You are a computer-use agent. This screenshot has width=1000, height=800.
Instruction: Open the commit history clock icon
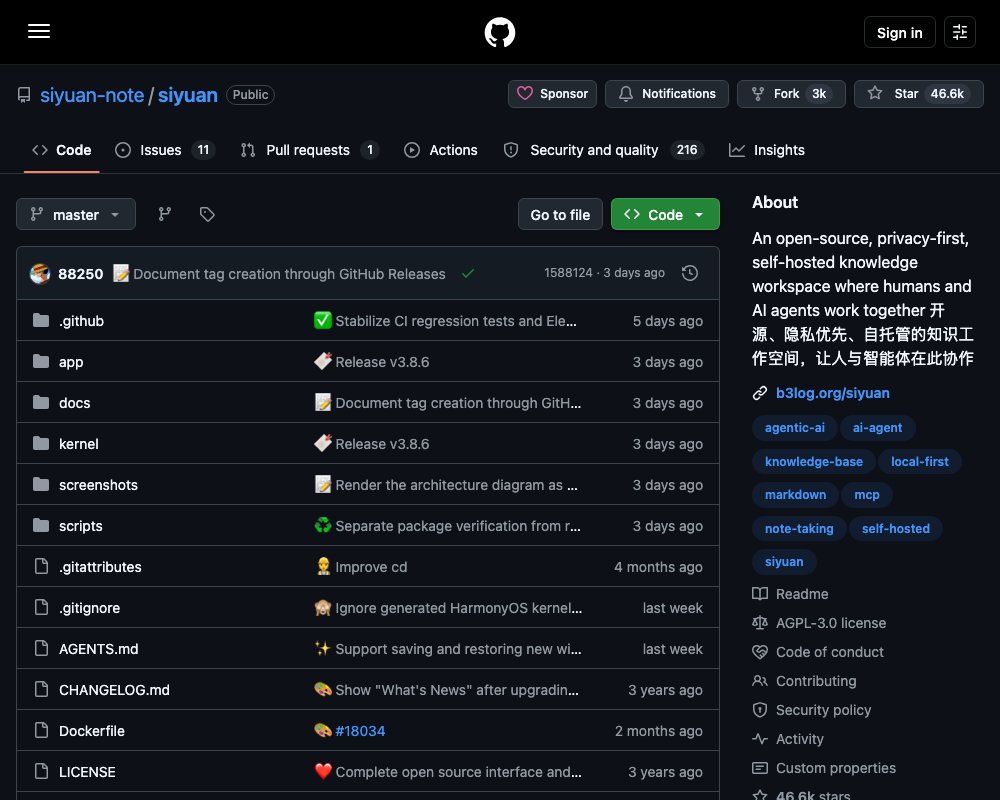(689, 273)
